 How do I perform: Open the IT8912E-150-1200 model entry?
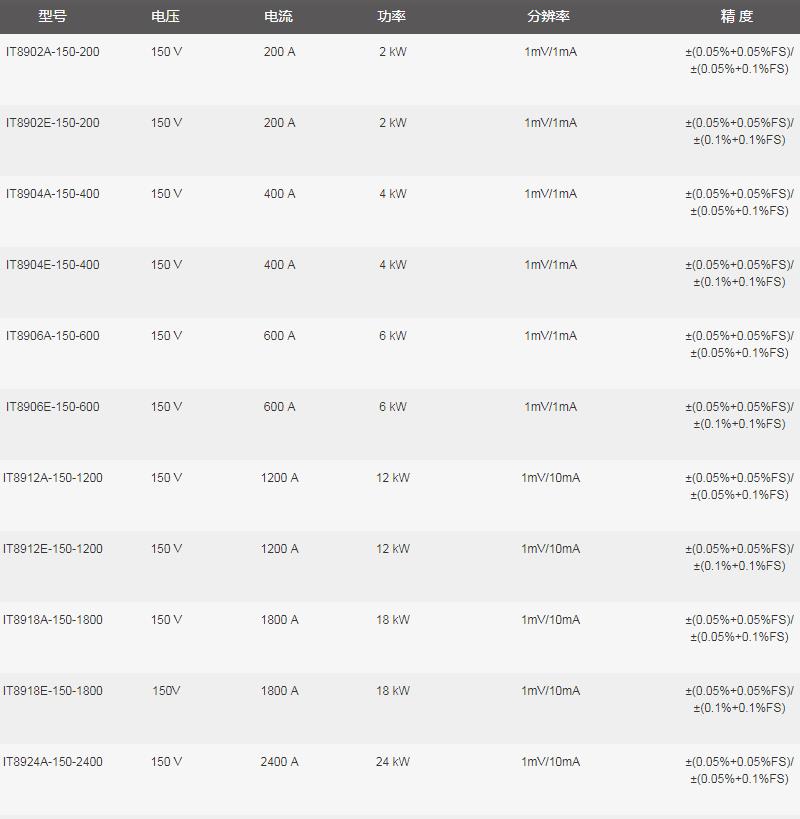click(x=53, y=549)
